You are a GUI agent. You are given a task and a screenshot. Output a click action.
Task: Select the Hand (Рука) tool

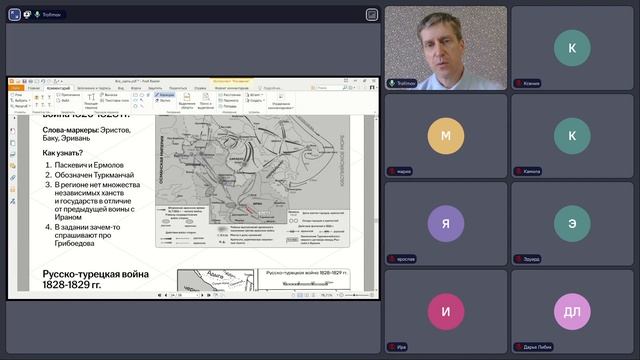pyautogui.click(x=16, y=95)
